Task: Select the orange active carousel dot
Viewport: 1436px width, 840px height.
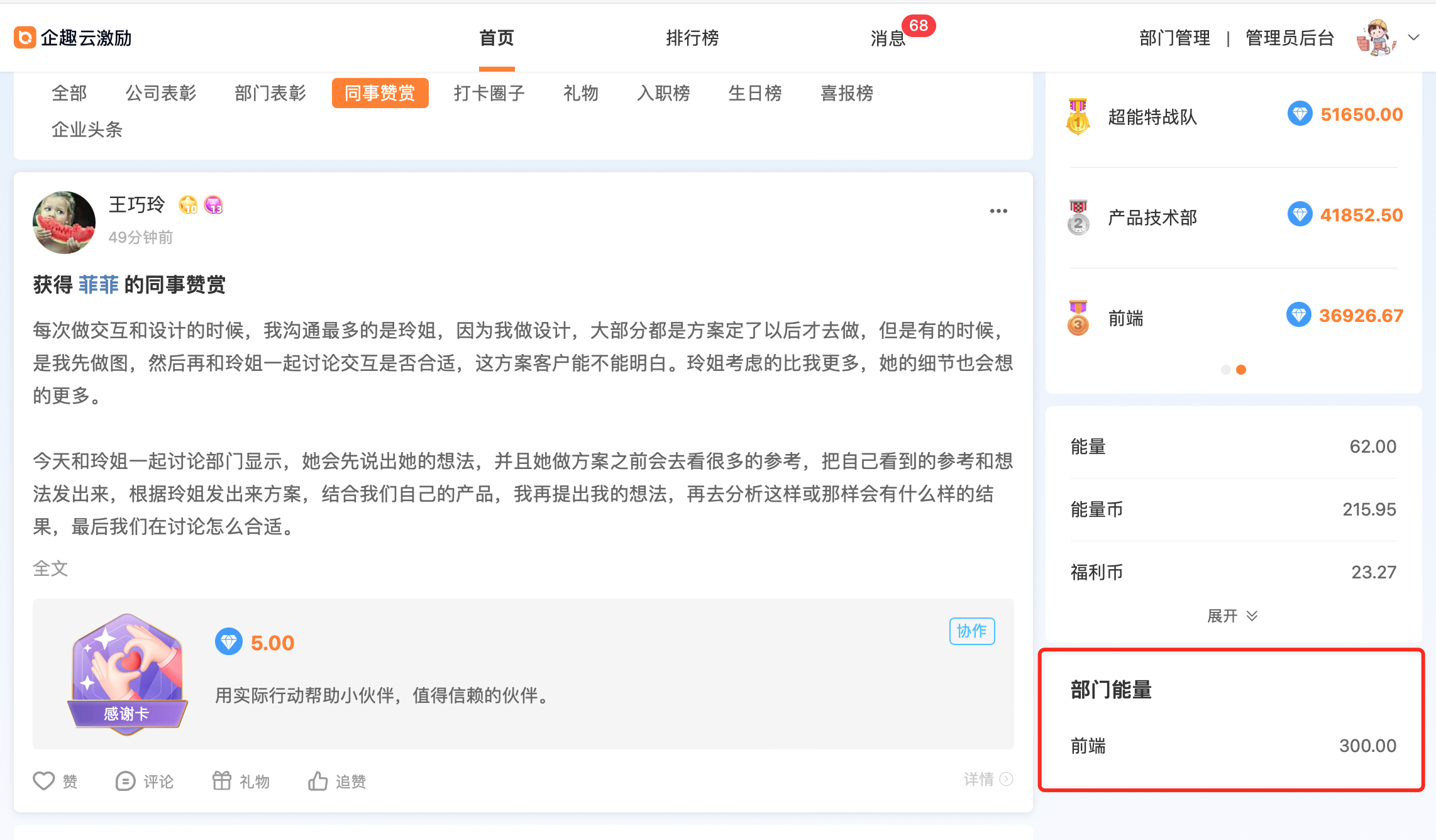Action: click(x=1241, y=370)
